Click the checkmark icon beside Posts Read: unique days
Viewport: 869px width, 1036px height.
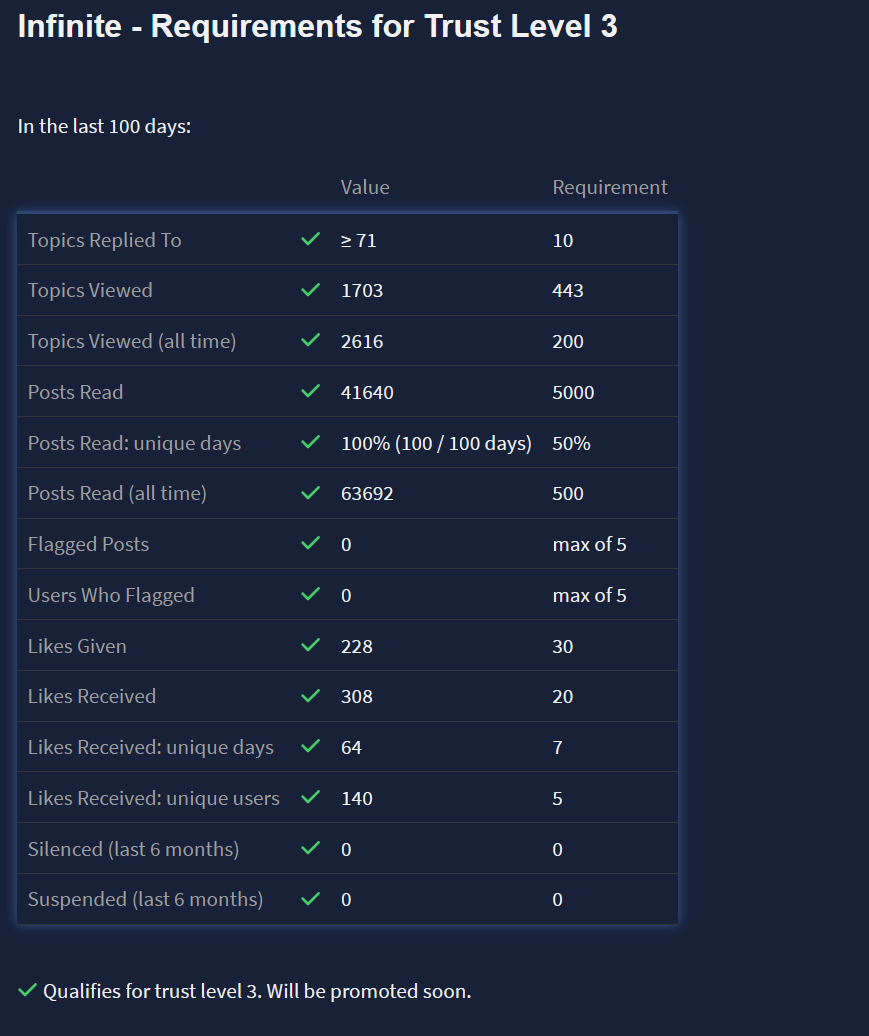(x=310, y=442)
